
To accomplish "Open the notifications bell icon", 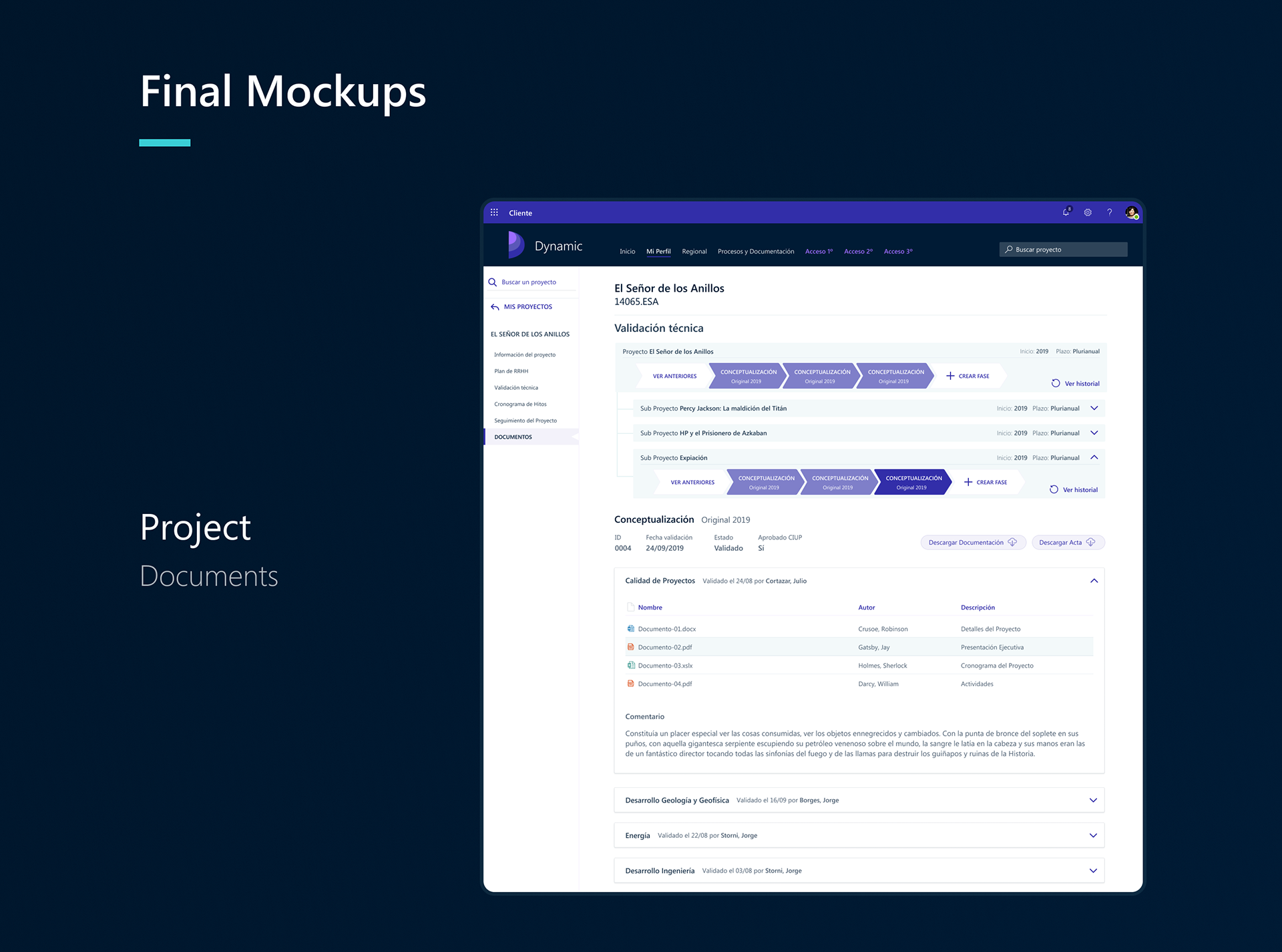I will click(x=1066, y=212).
